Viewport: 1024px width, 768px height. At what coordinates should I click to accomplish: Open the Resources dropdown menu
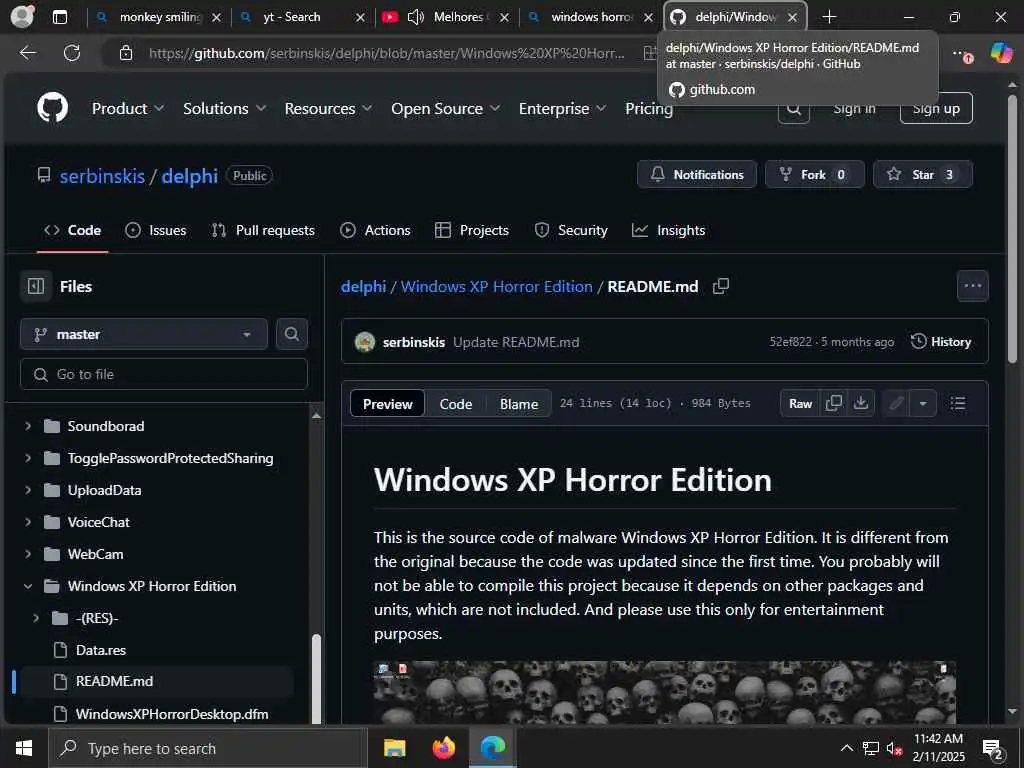pyautogui.click(x=328, y=108)
